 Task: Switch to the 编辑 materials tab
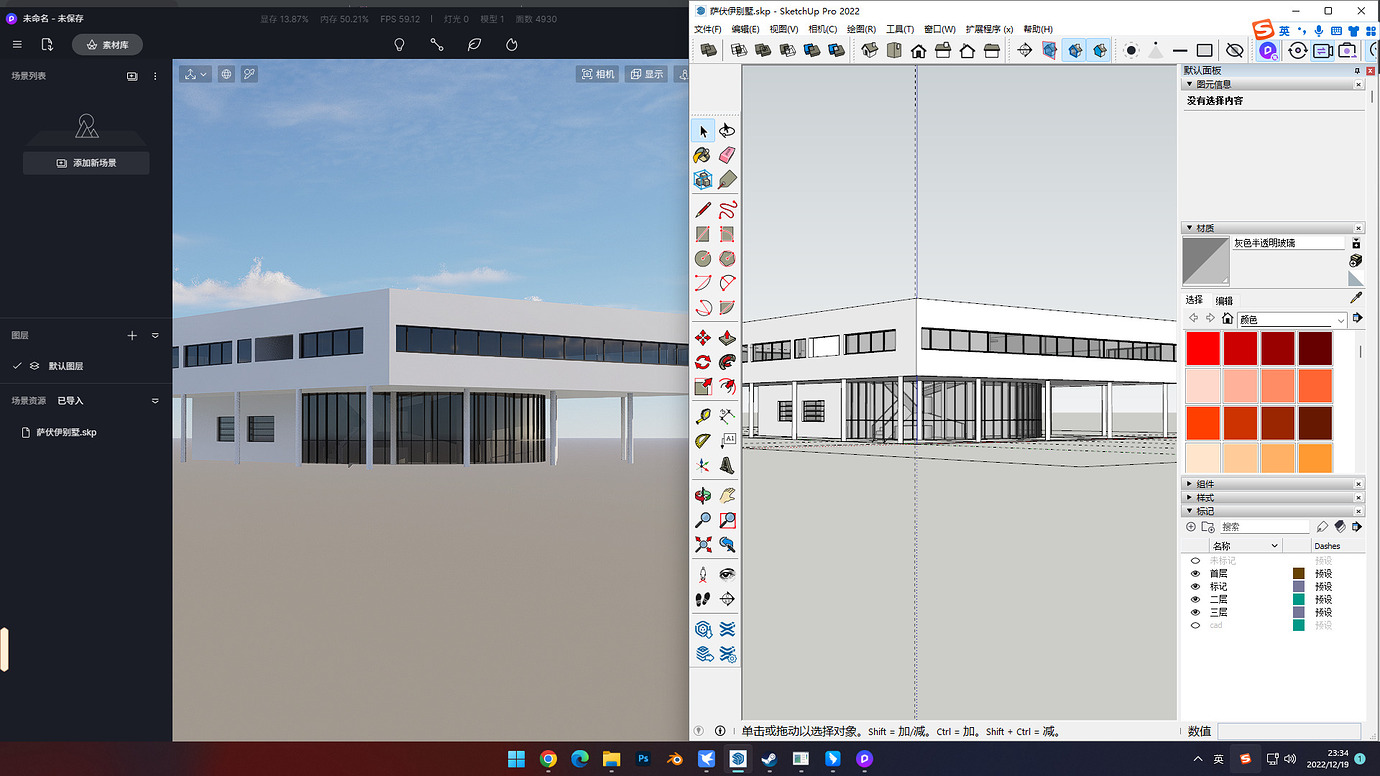click(x=1224, y=300)
